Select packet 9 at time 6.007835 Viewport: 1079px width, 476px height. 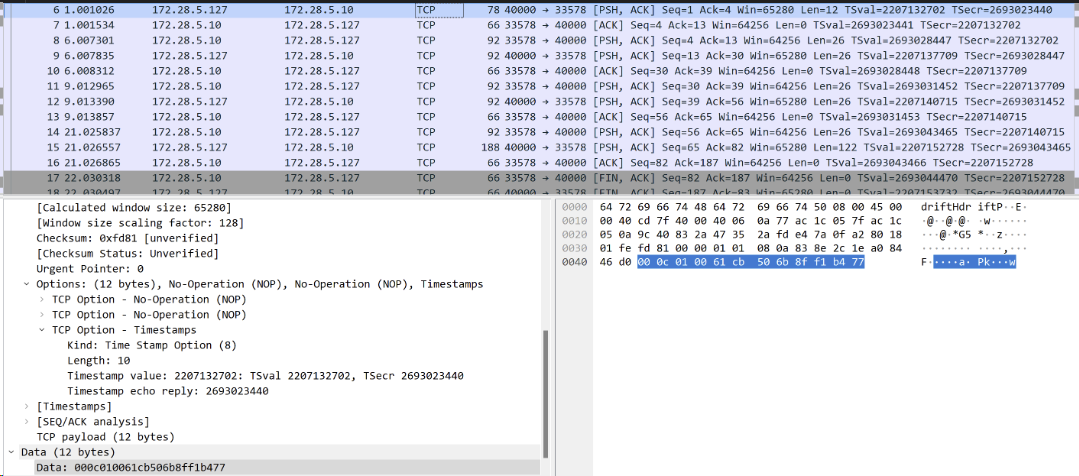click(540, 56)
